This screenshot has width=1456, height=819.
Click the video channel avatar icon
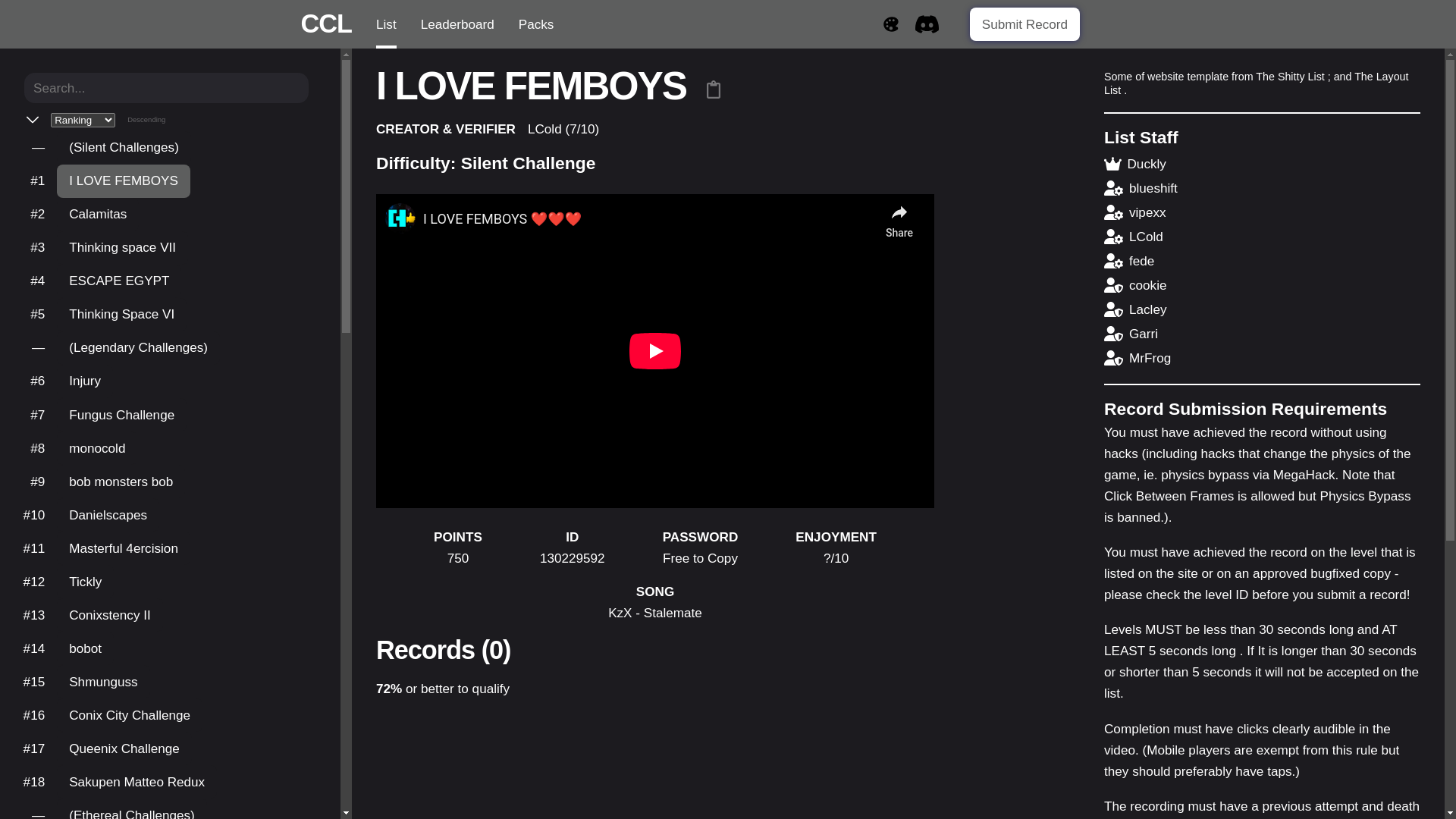(x=400, y=218)
